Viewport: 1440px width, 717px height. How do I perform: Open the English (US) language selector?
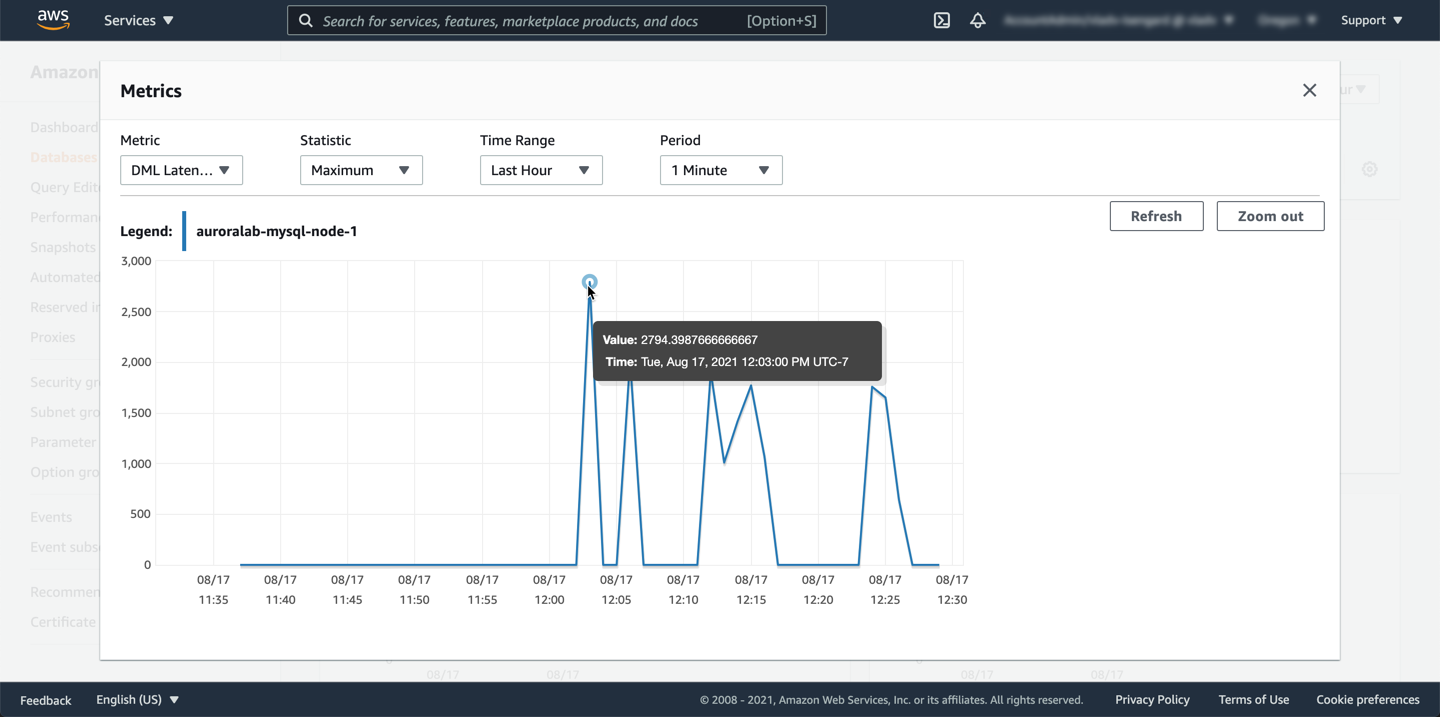click(x=137, y=700)
